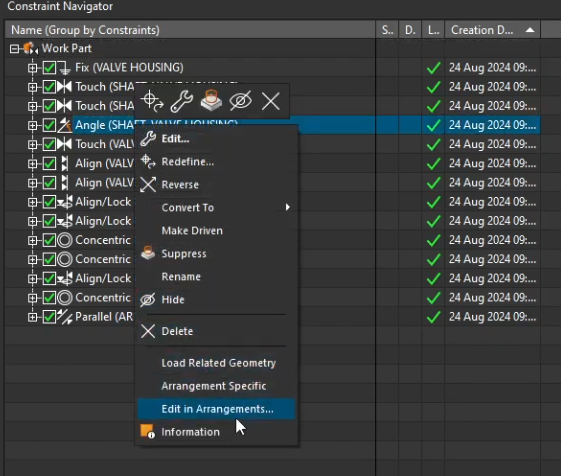Image resolution: width=561 pixels, height=476 pixels.
Task: Click the Edit wrench in the floating toolbar
Action: 181,101
